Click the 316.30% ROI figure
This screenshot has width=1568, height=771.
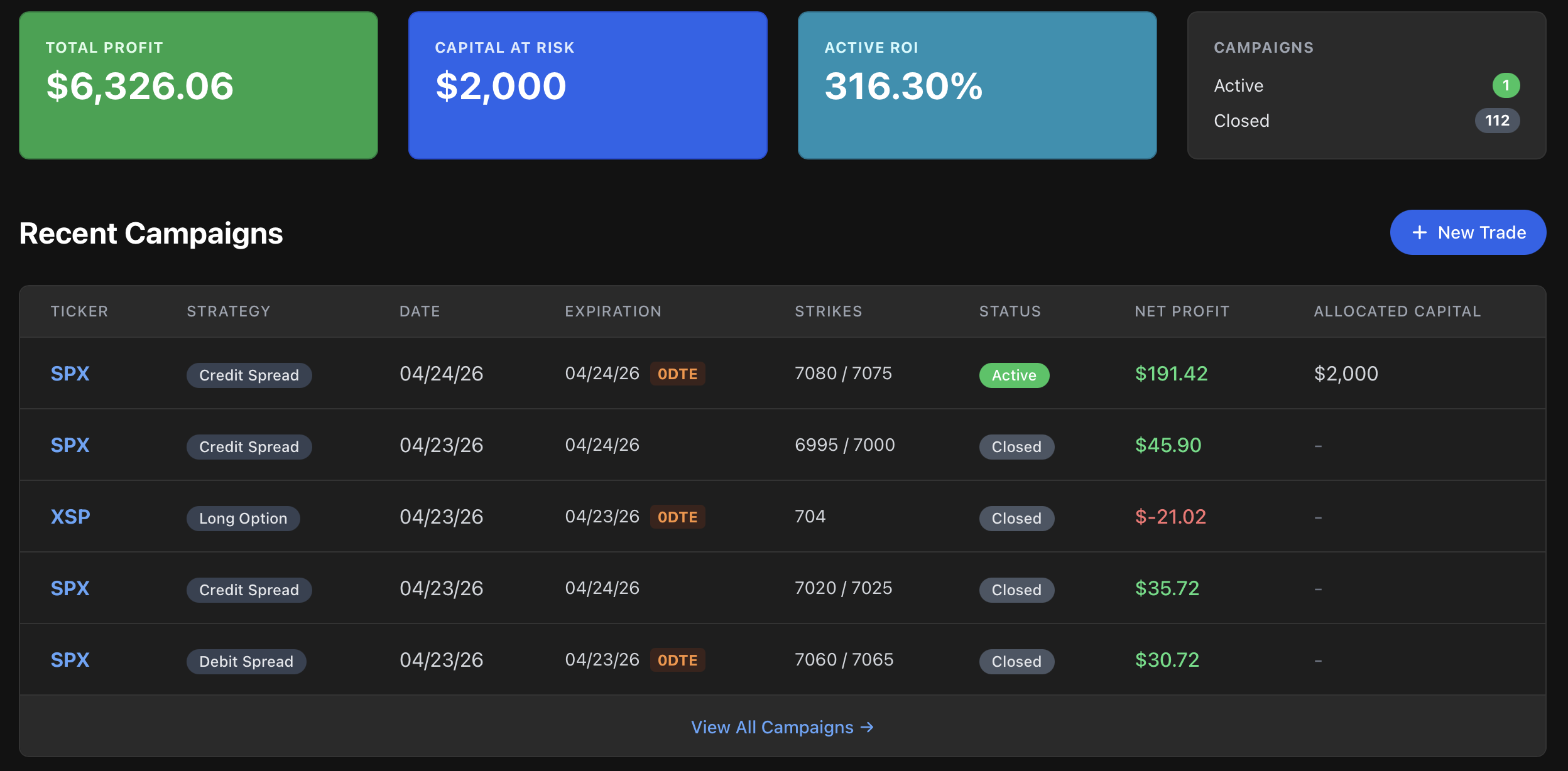click(x=903, y=86)
